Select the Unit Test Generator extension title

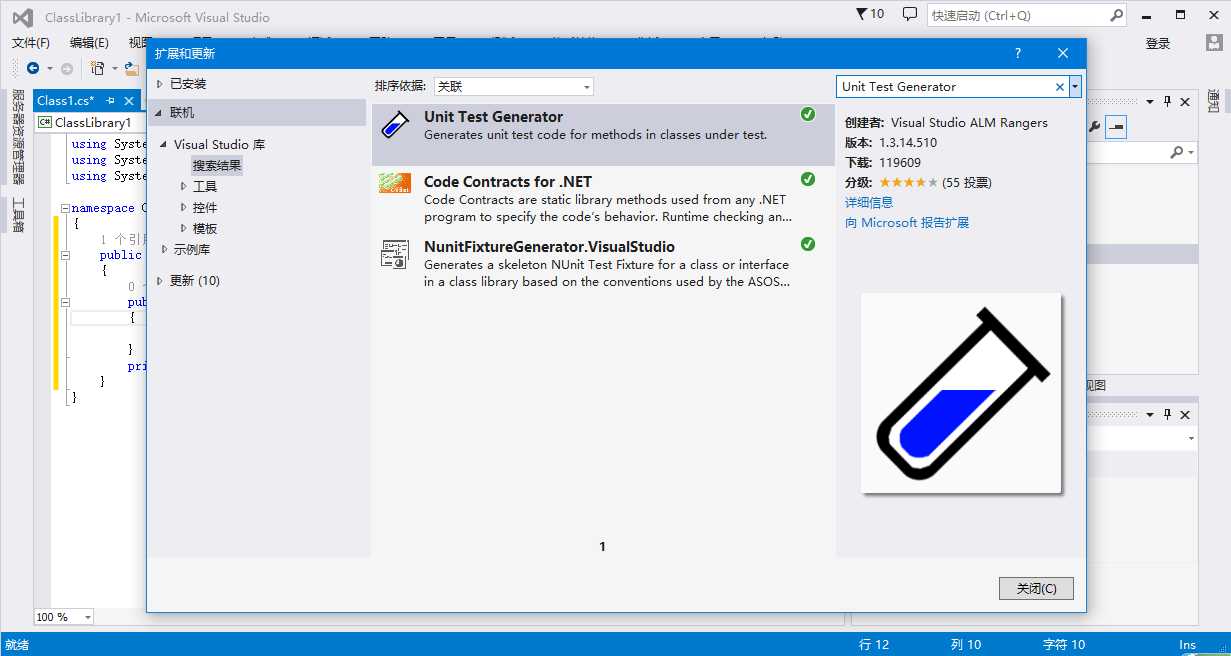493,117
